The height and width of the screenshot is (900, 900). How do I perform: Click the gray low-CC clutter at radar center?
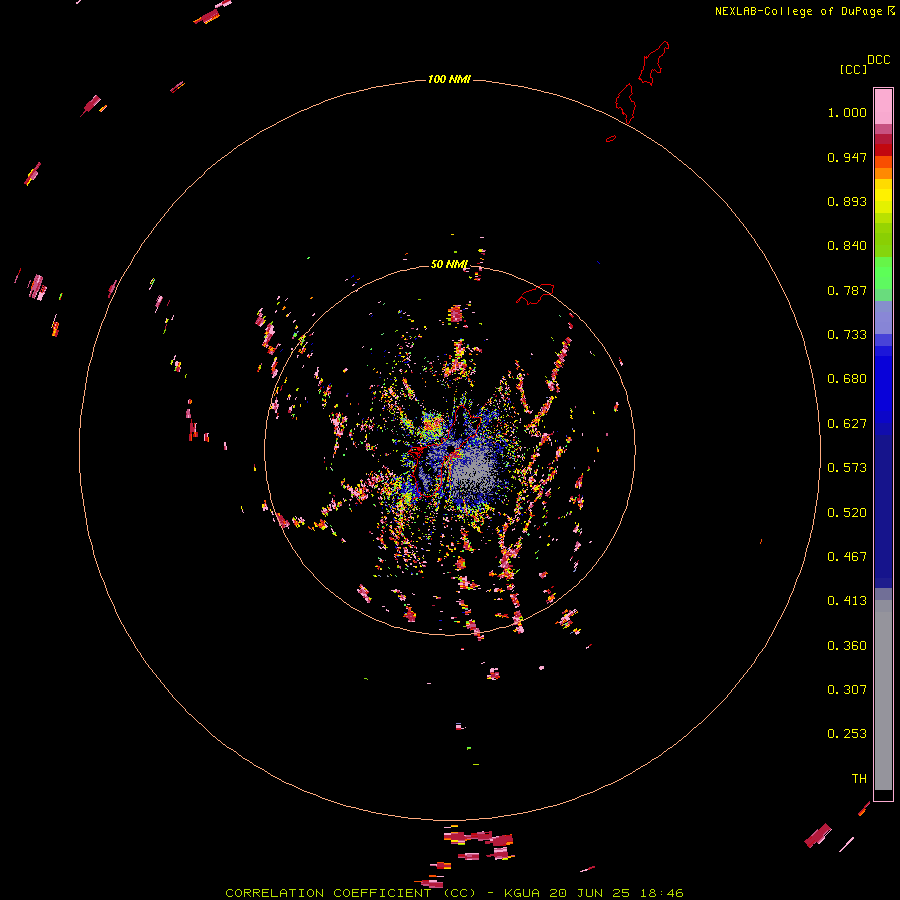coord(475,472)
